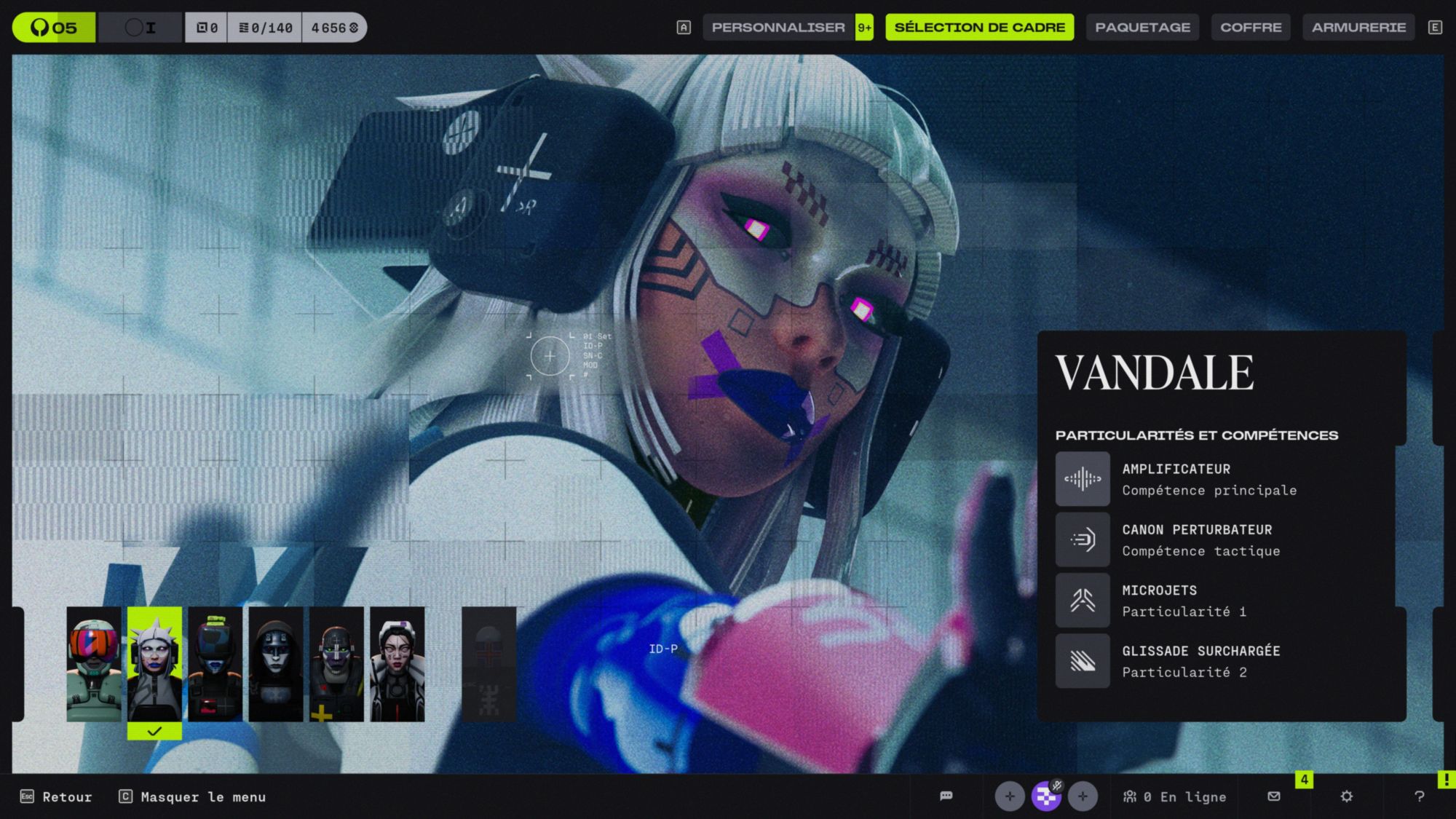Open the Coffre tab
Image resolution: width=1456 pixels, height=819 pixels.
pyautogui.click(x=1251, y=28)
